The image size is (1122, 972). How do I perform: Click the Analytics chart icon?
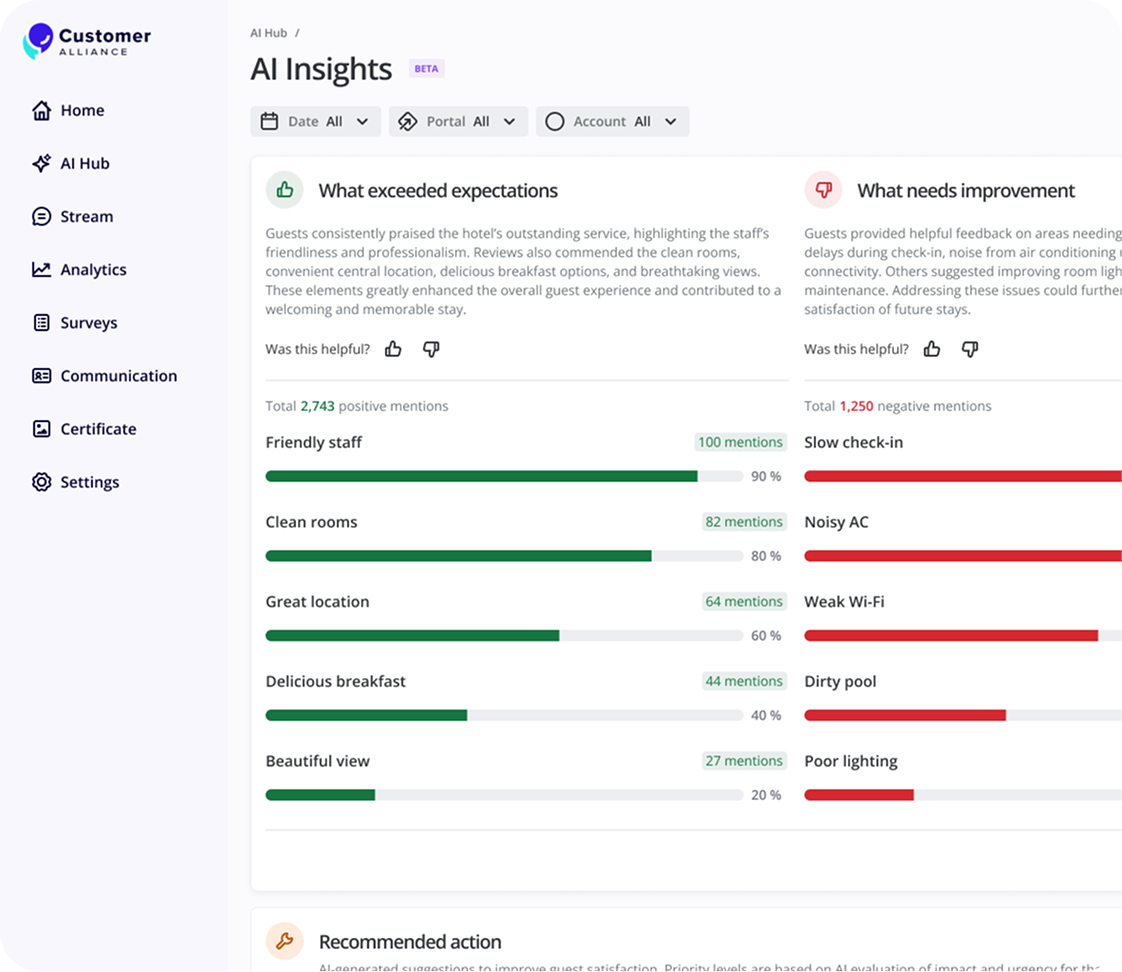[x=42, y=269]
